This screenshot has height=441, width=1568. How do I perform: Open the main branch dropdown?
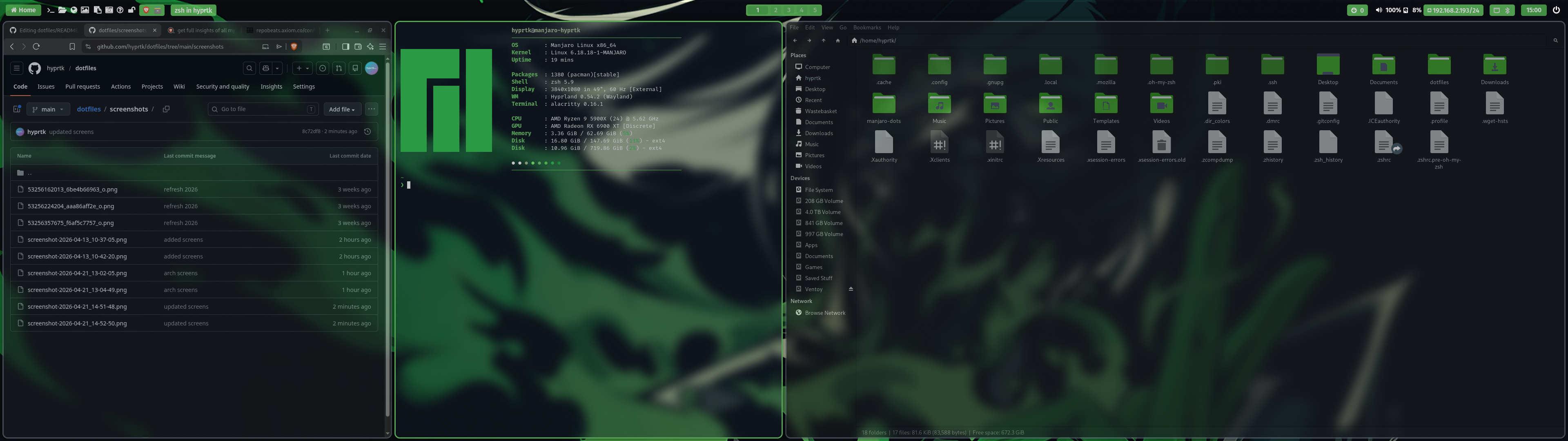48,109
